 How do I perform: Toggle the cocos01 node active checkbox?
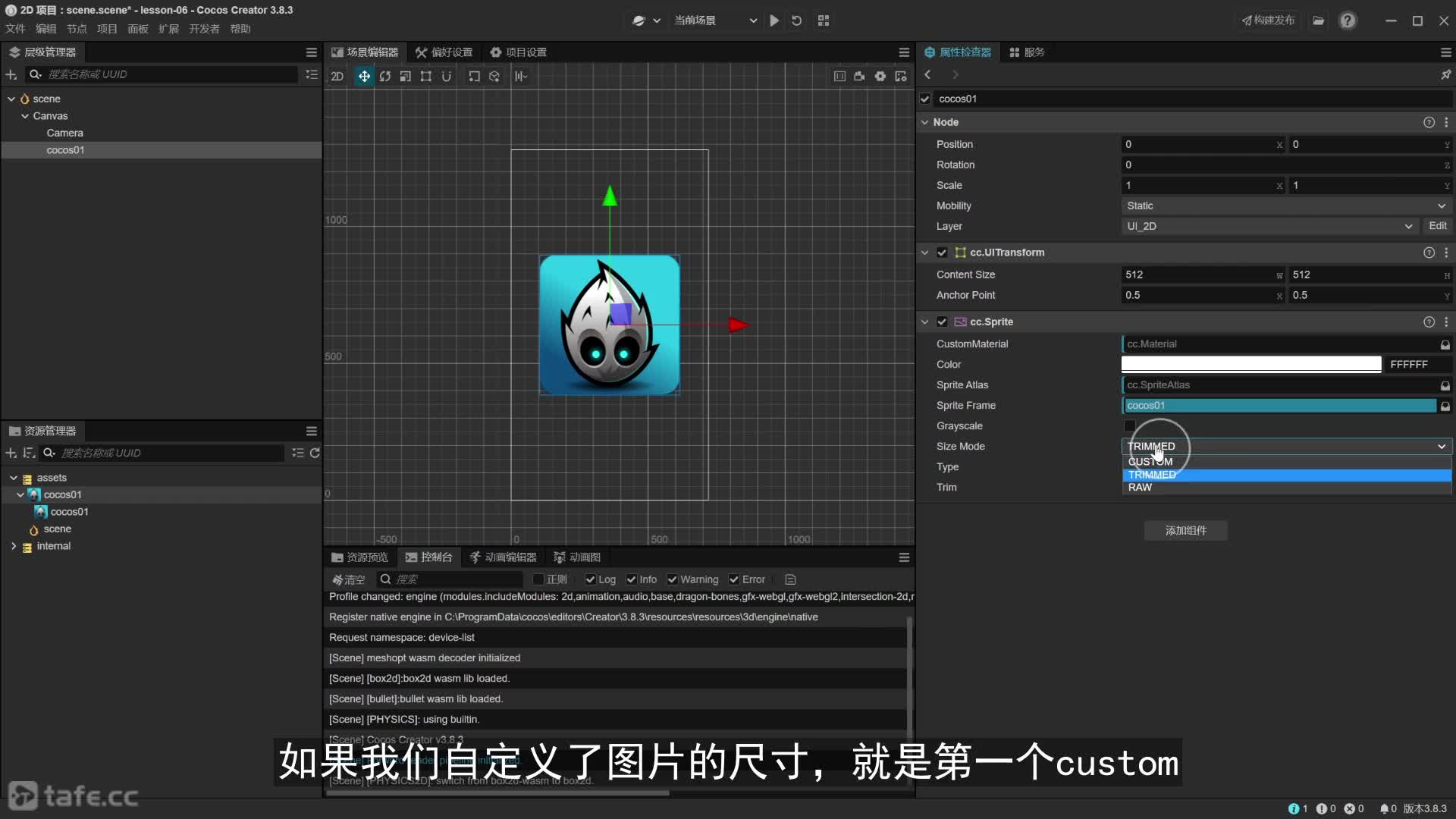925,99
